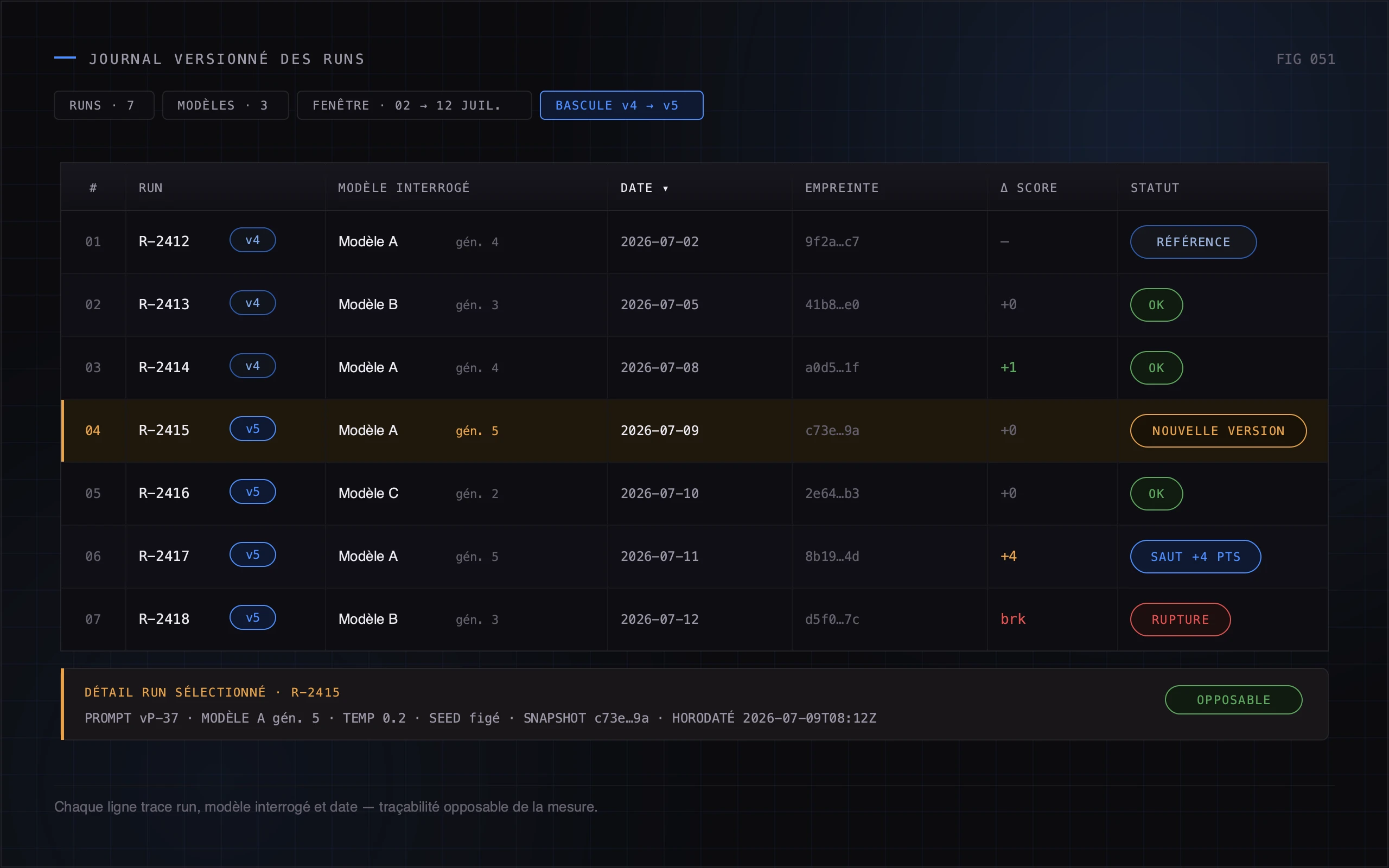Click the v5 badge on run R-2418
Image resolution: width=1389 pixels, height=868 pixels.
[252, 618]
